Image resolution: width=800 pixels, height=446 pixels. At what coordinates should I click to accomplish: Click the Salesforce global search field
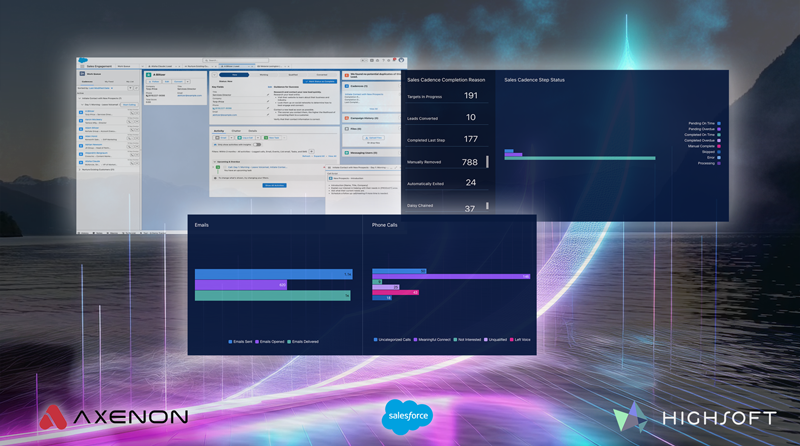click(236, 60)
